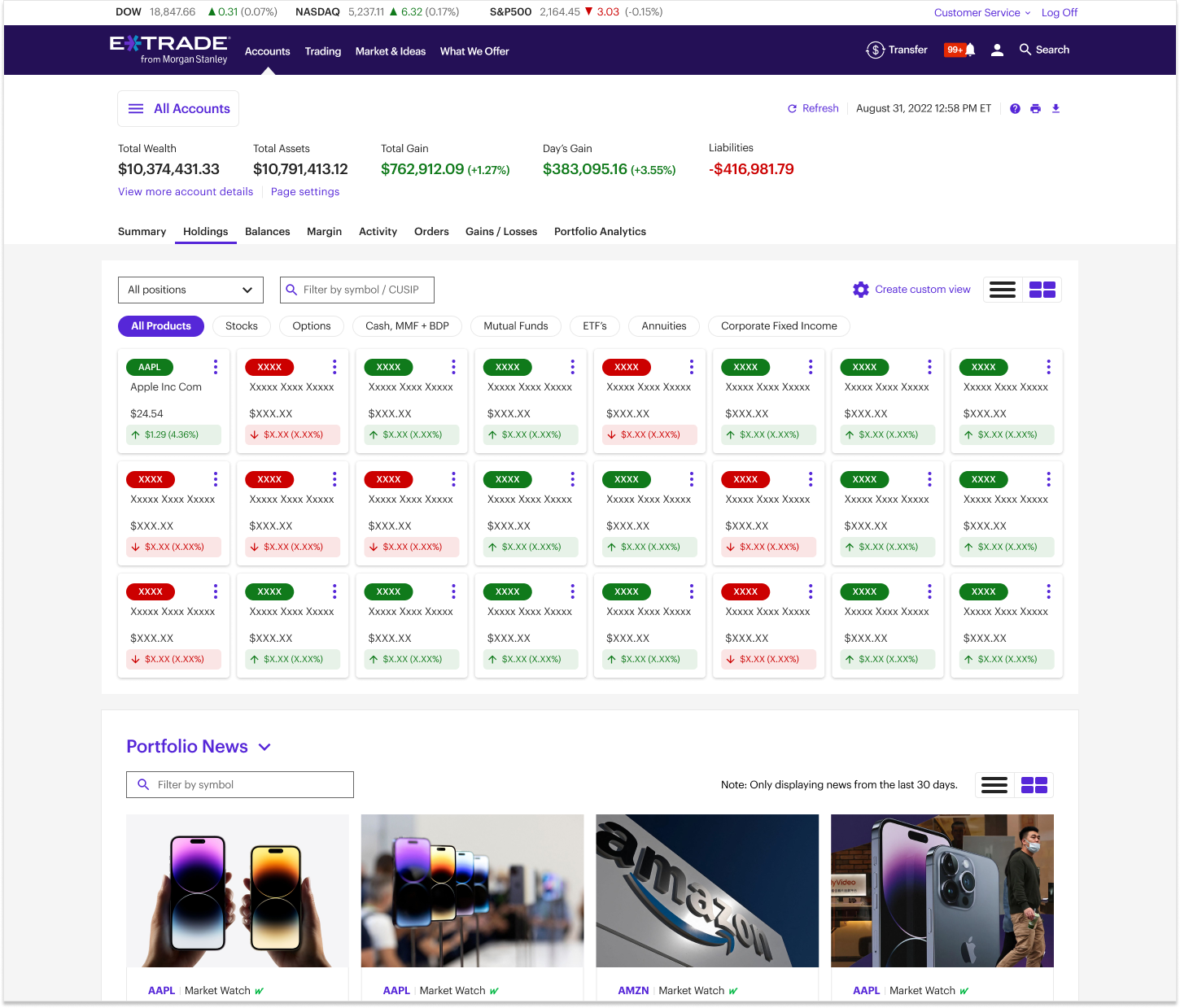The width and height of the screenshot is (1180, 1008).
Task: Click the Log Off link
Action: click(x=1059, y=12)
